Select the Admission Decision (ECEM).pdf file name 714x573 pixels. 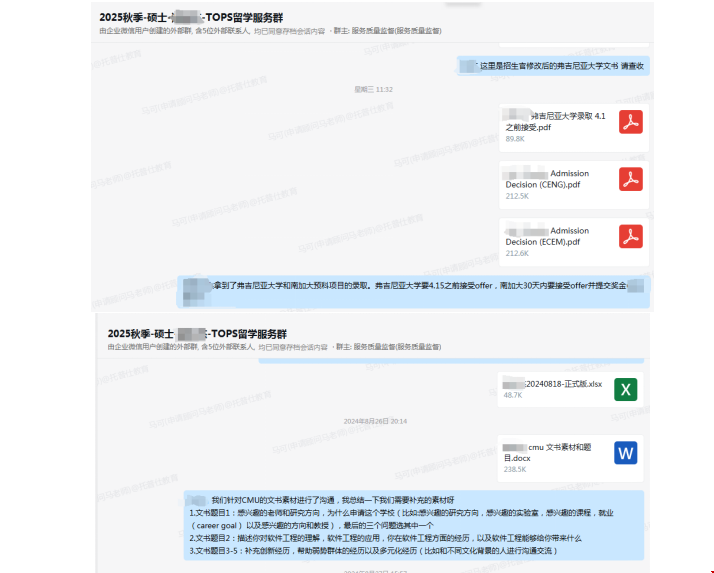coord(548,236)
